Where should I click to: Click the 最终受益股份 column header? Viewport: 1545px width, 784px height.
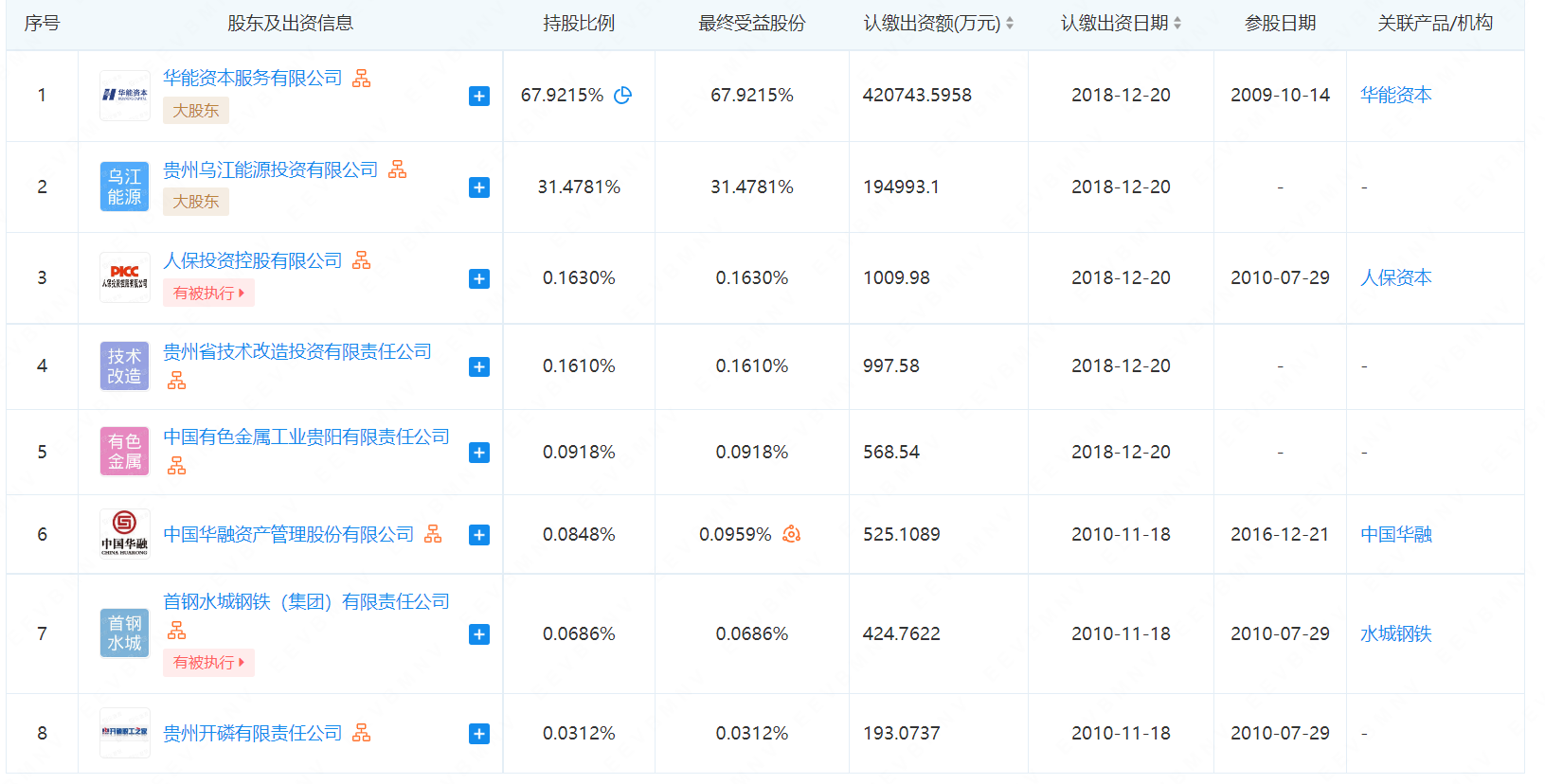pos(752,24)
